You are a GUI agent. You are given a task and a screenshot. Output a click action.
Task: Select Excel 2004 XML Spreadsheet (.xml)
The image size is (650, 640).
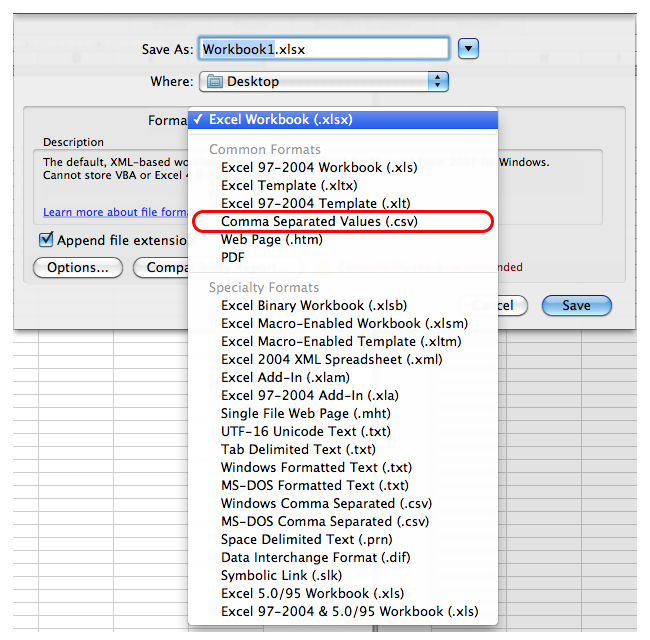(343, 359)
